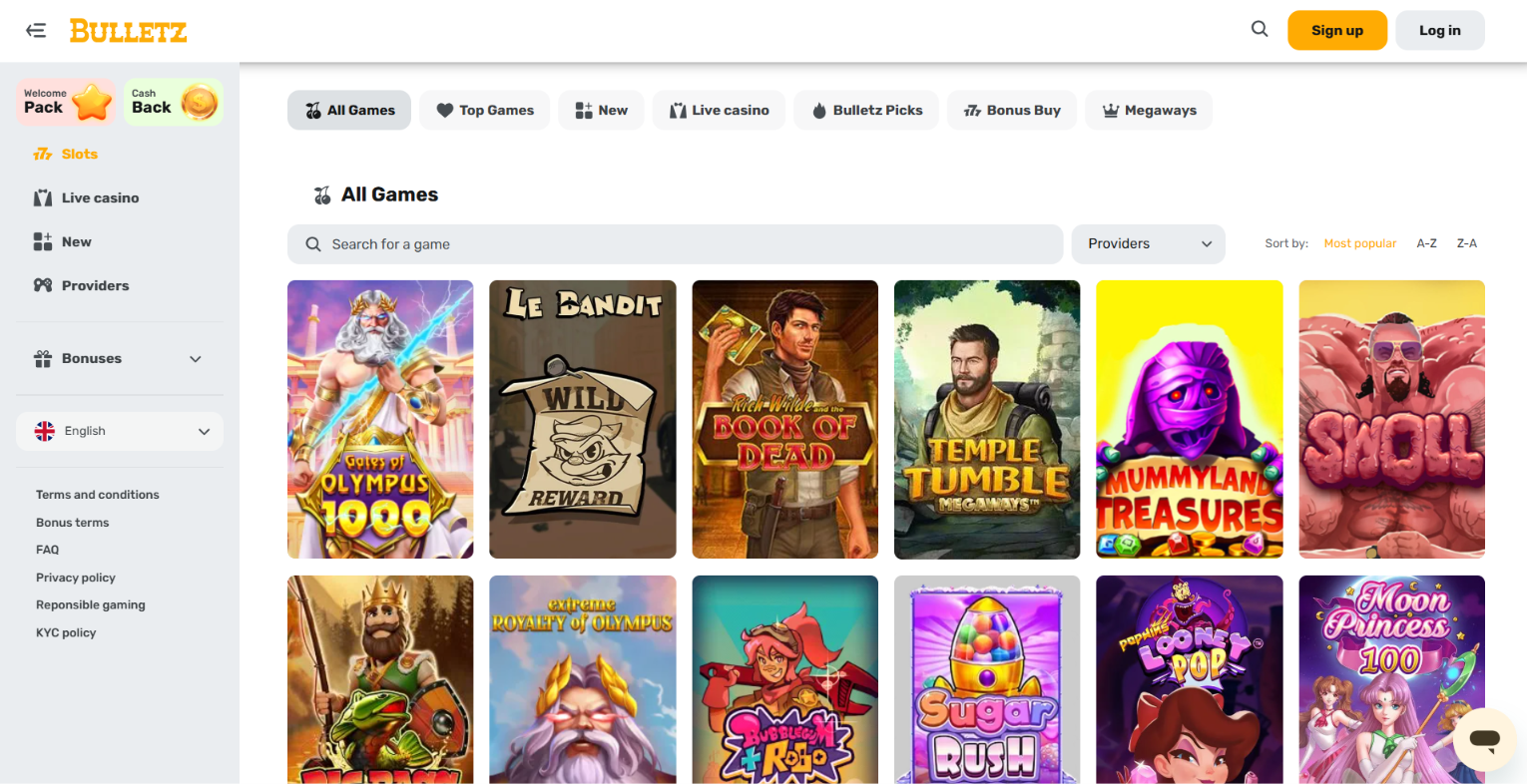
Task: Open the Sugar Rush game tile
Action: pyautogui.click(x=987, y=679)
